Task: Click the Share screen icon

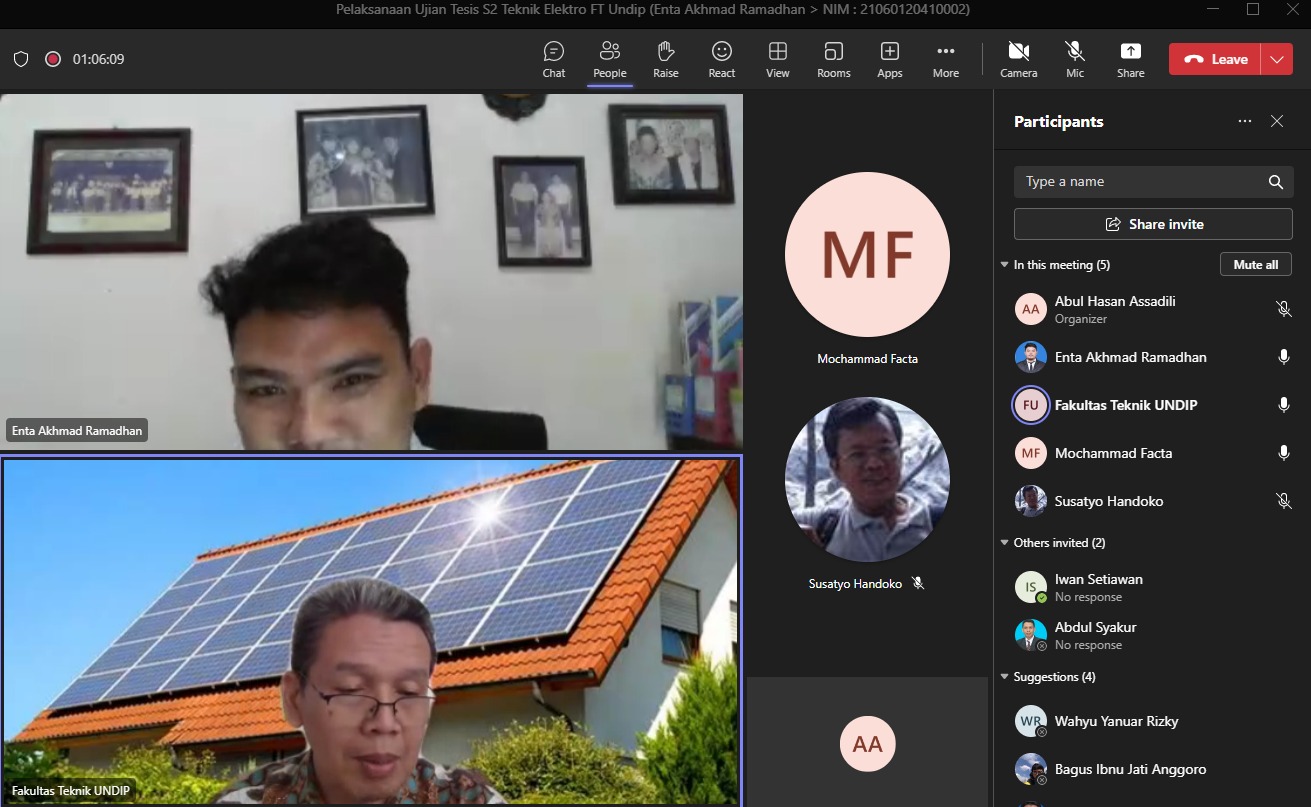Action: pyautogui.click(x=1130, y=59)
